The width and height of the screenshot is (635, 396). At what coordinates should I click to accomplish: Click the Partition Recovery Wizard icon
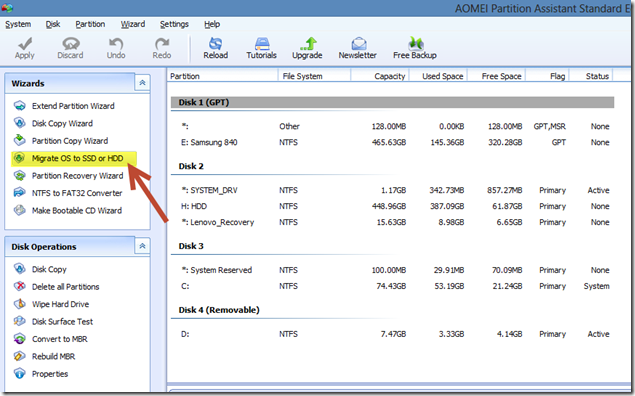click(x=19, y=176)
